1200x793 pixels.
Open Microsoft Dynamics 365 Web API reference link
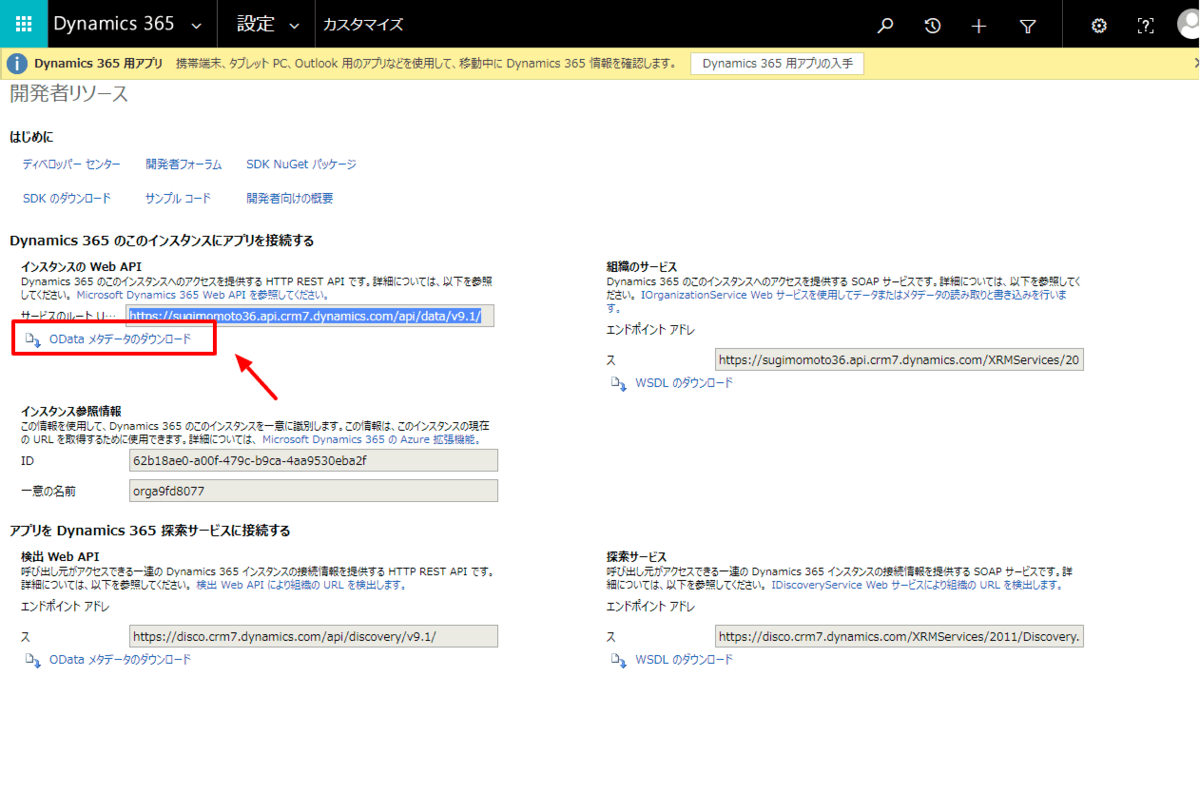tap(203, 295)
